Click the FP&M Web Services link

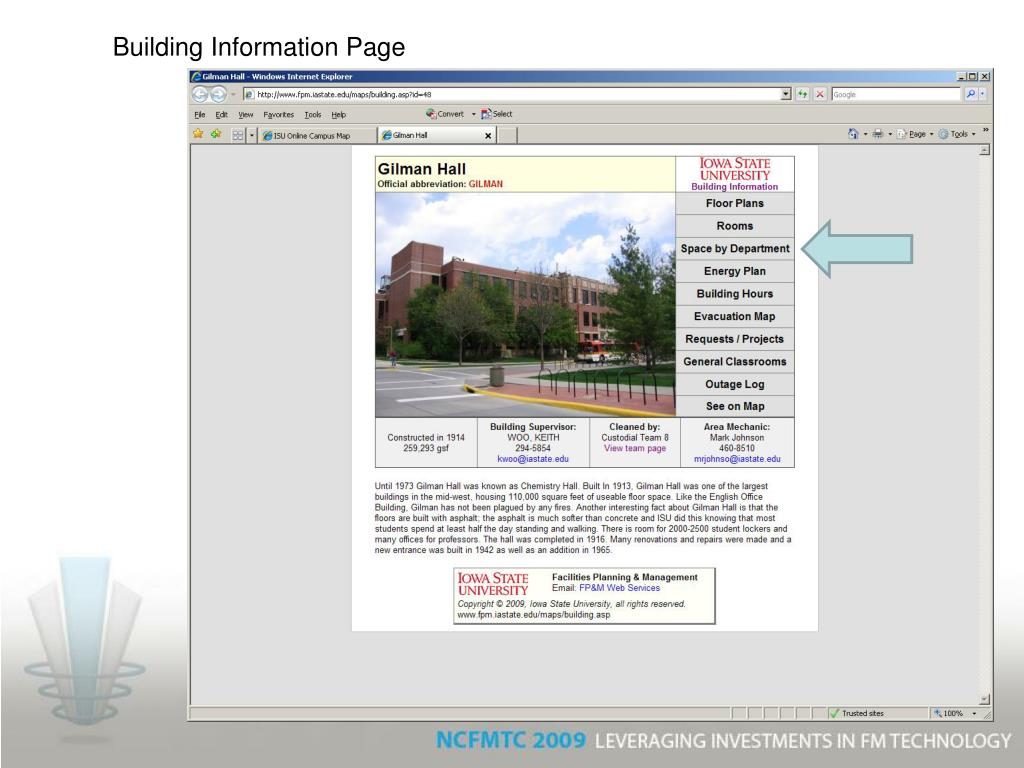point(619,588)
